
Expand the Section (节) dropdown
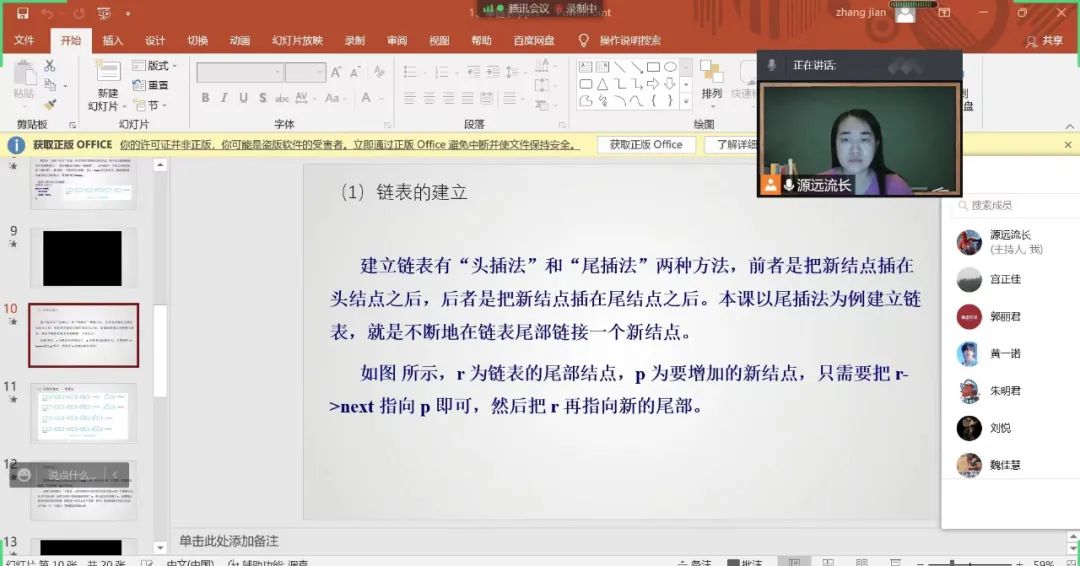tap(154, 105)
